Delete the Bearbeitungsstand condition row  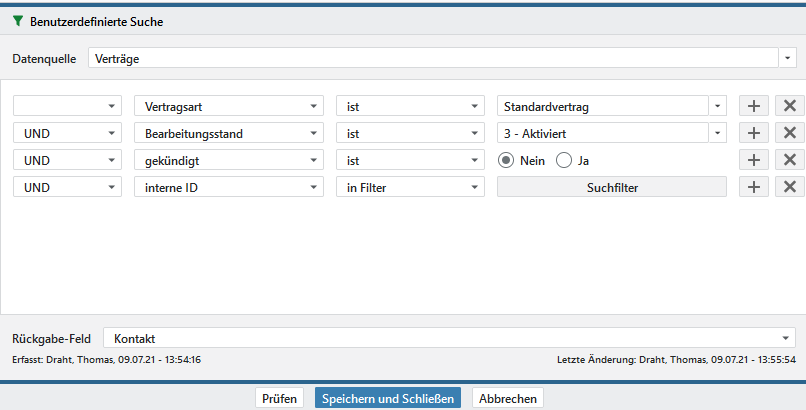789,133
